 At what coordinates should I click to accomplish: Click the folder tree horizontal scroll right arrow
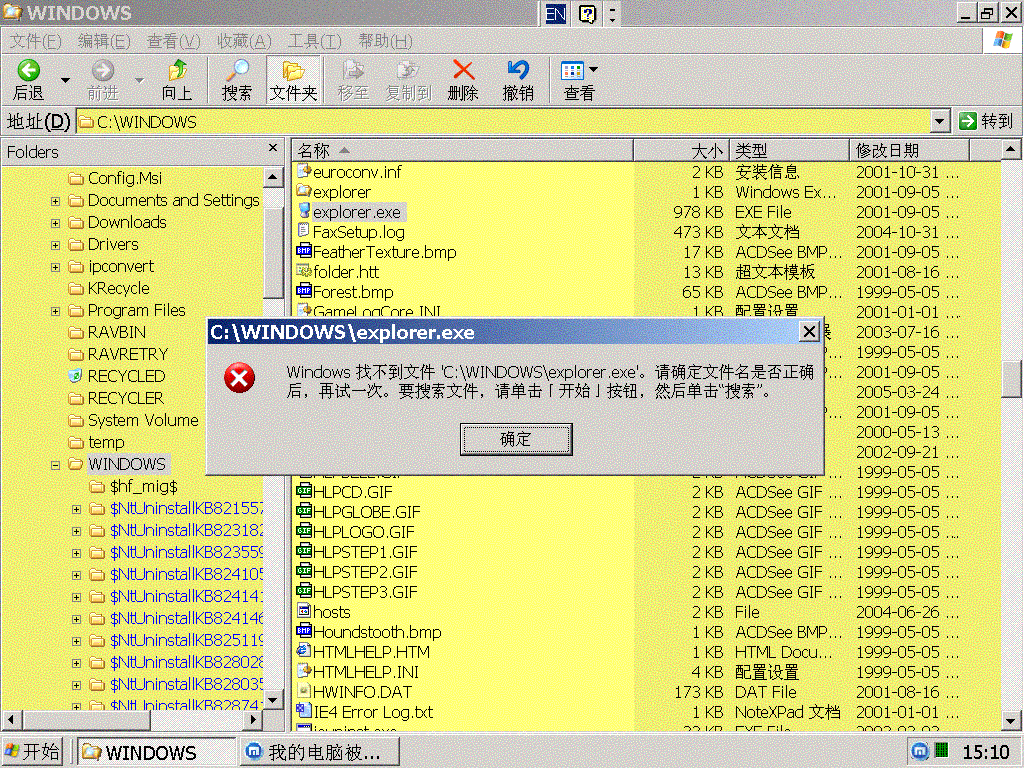point(253,720)
